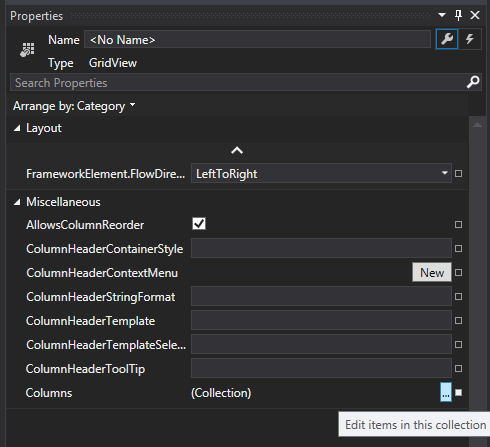This screenshot has height=447, width=490.
Task: Click the GridView element type icon
Action: coord(27,50)
